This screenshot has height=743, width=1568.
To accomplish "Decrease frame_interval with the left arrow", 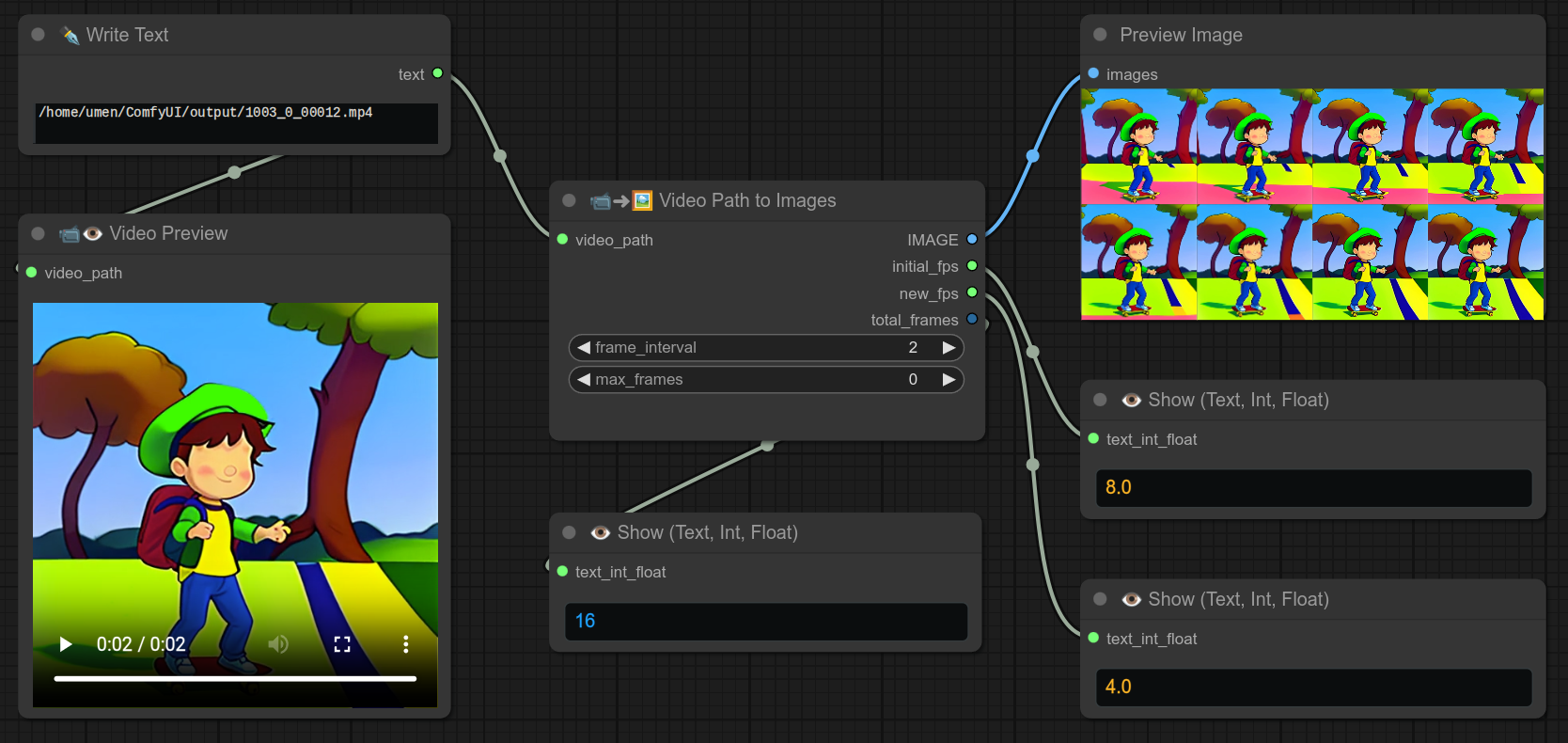I will (x=584, y=348).
